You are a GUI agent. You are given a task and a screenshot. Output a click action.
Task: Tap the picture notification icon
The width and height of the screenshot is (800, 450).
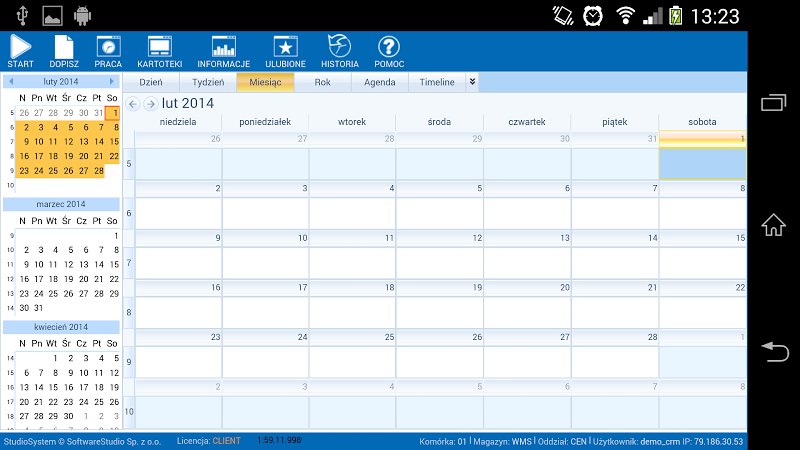(x=52, y=16)
